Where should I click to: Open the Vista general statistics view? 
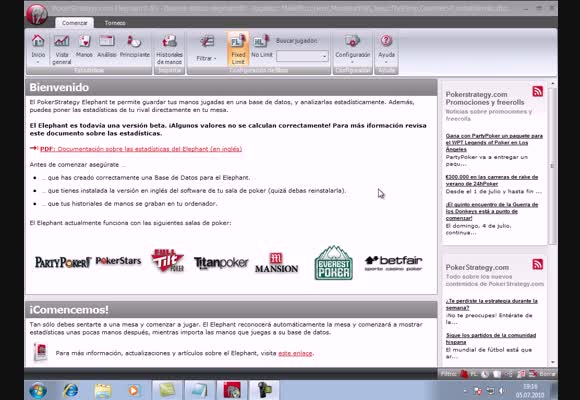pos(61,49)
